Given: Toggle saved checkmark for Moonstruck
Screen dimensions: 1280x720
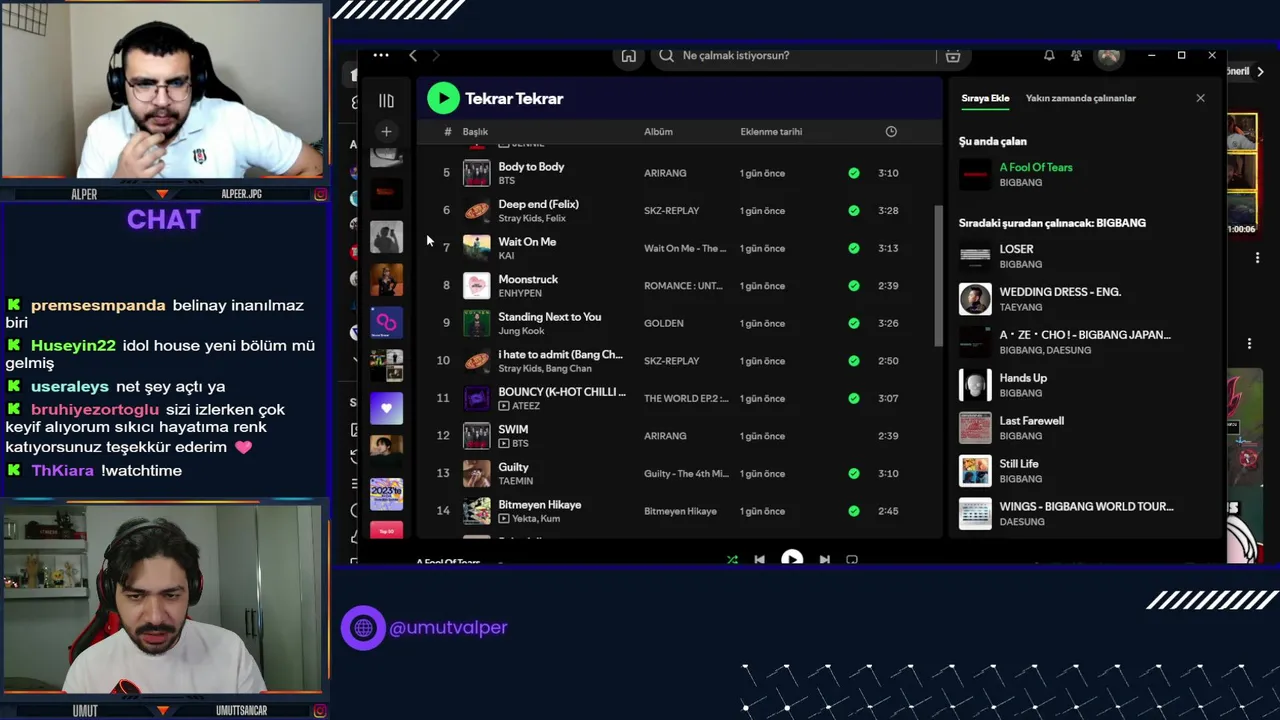Looking at the screenshot, I should [x=853, y=286].
